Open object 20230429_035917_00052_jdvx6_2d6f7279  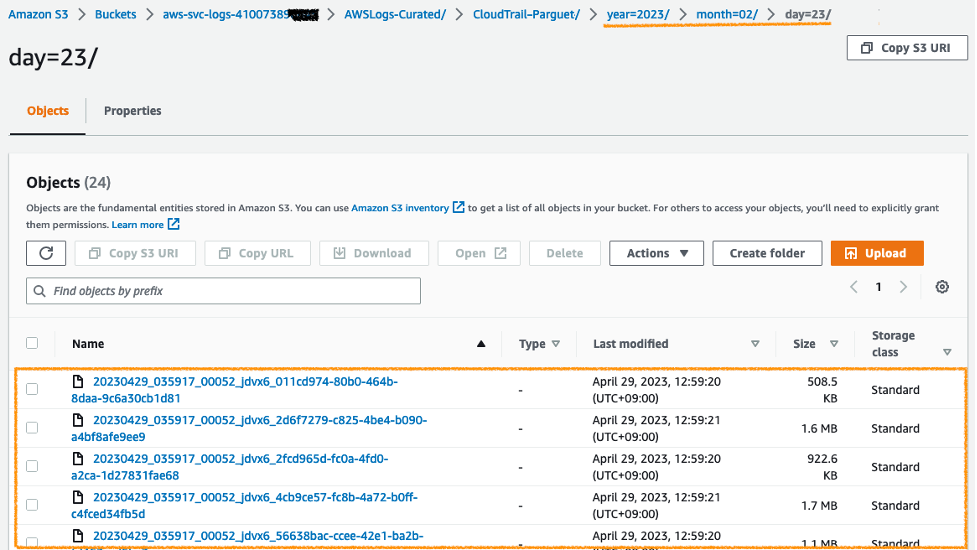coord(249,428)
